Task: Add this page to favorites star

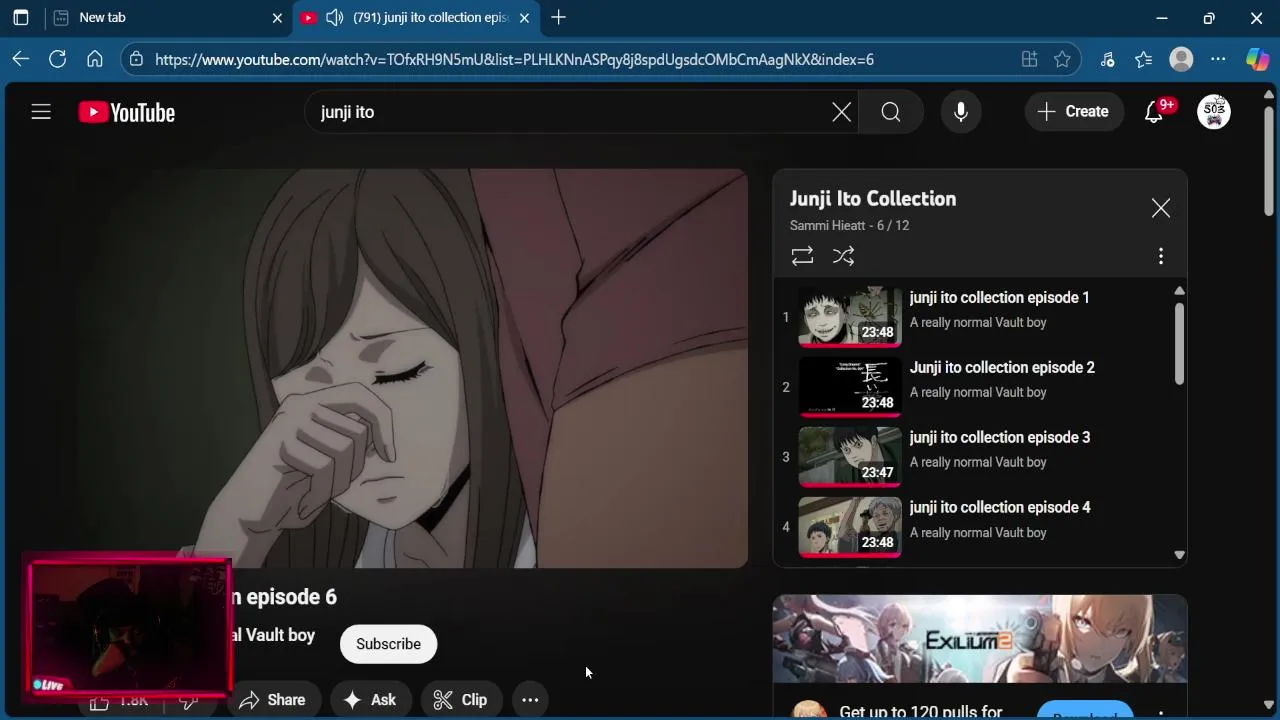Action: [1062, 60]
